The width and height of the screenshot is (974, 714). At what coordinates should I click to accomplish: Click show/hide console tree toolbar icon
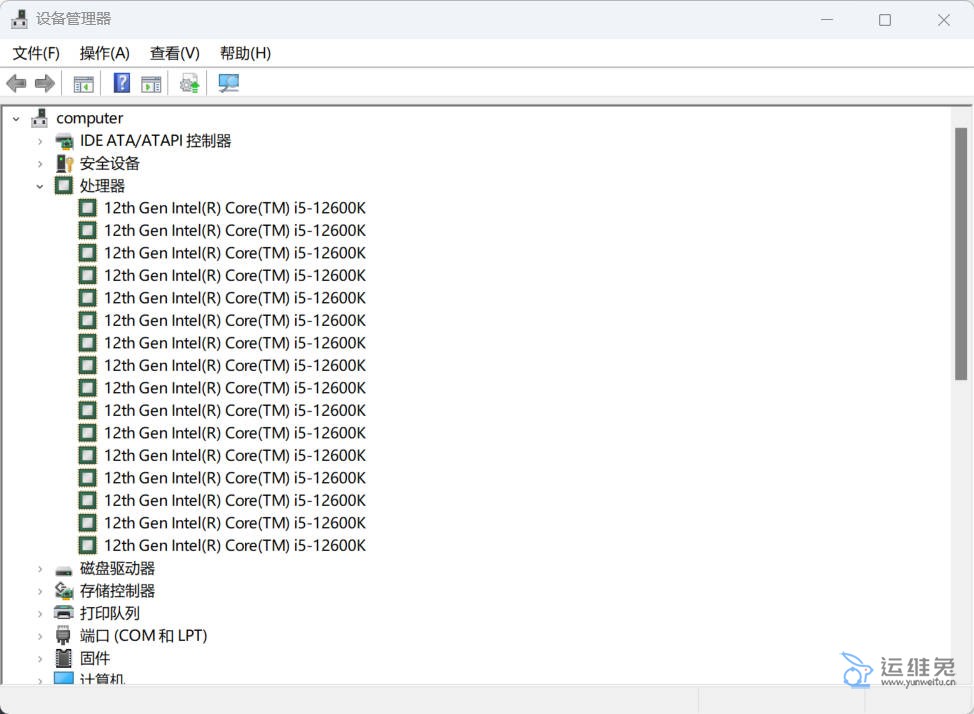(x=84, y=84)
